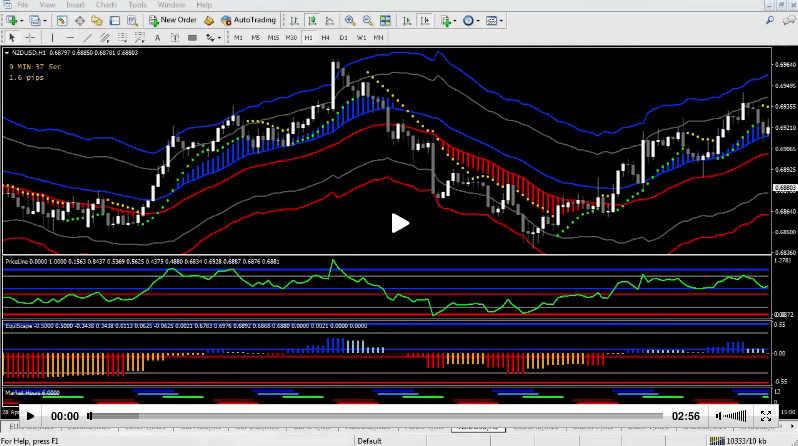Switch chart to candlestick display
Image resolution: width=798 pixels, height=446 pixels.
pos(310,19)
